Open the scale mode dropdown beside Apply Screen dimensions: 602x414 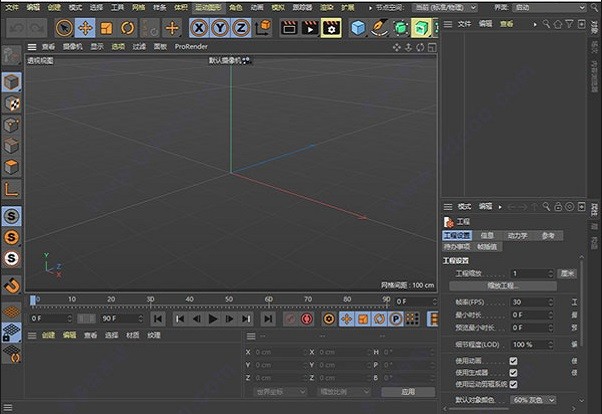tap(344, 392)
